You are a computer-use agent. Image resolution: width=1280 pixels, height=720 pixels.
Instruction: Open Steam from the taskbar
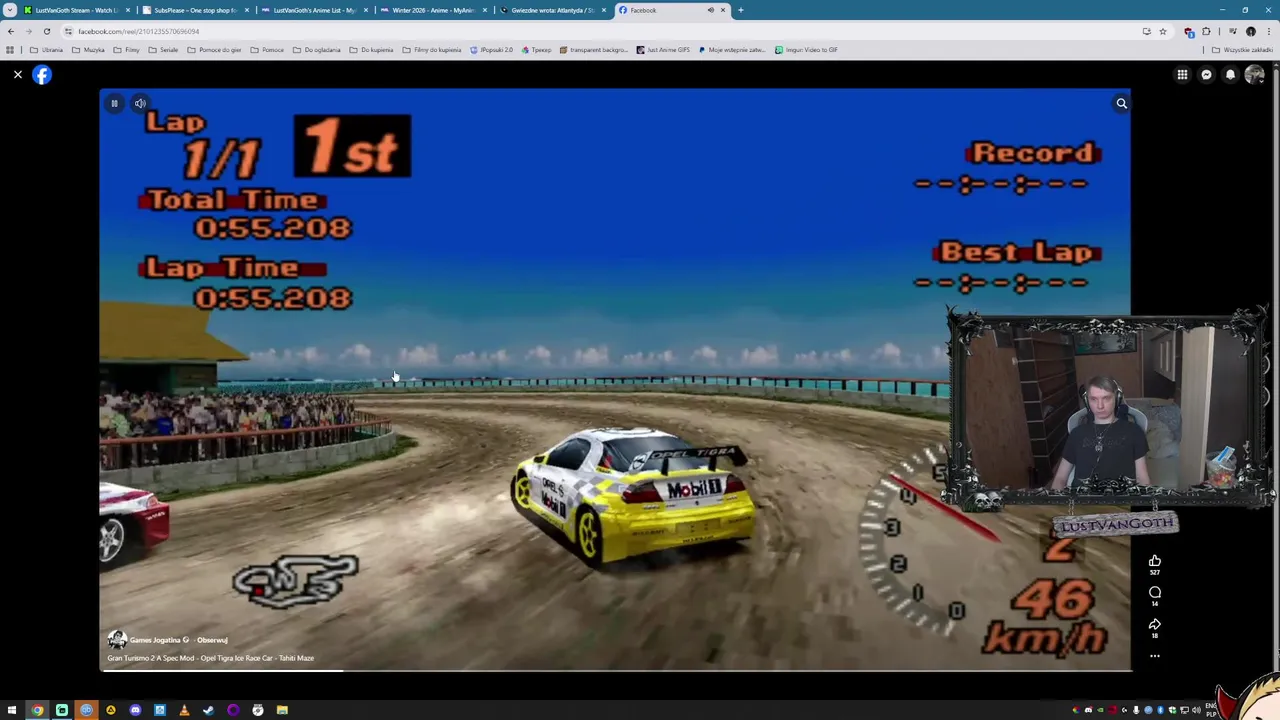click(x=208, y=710)
